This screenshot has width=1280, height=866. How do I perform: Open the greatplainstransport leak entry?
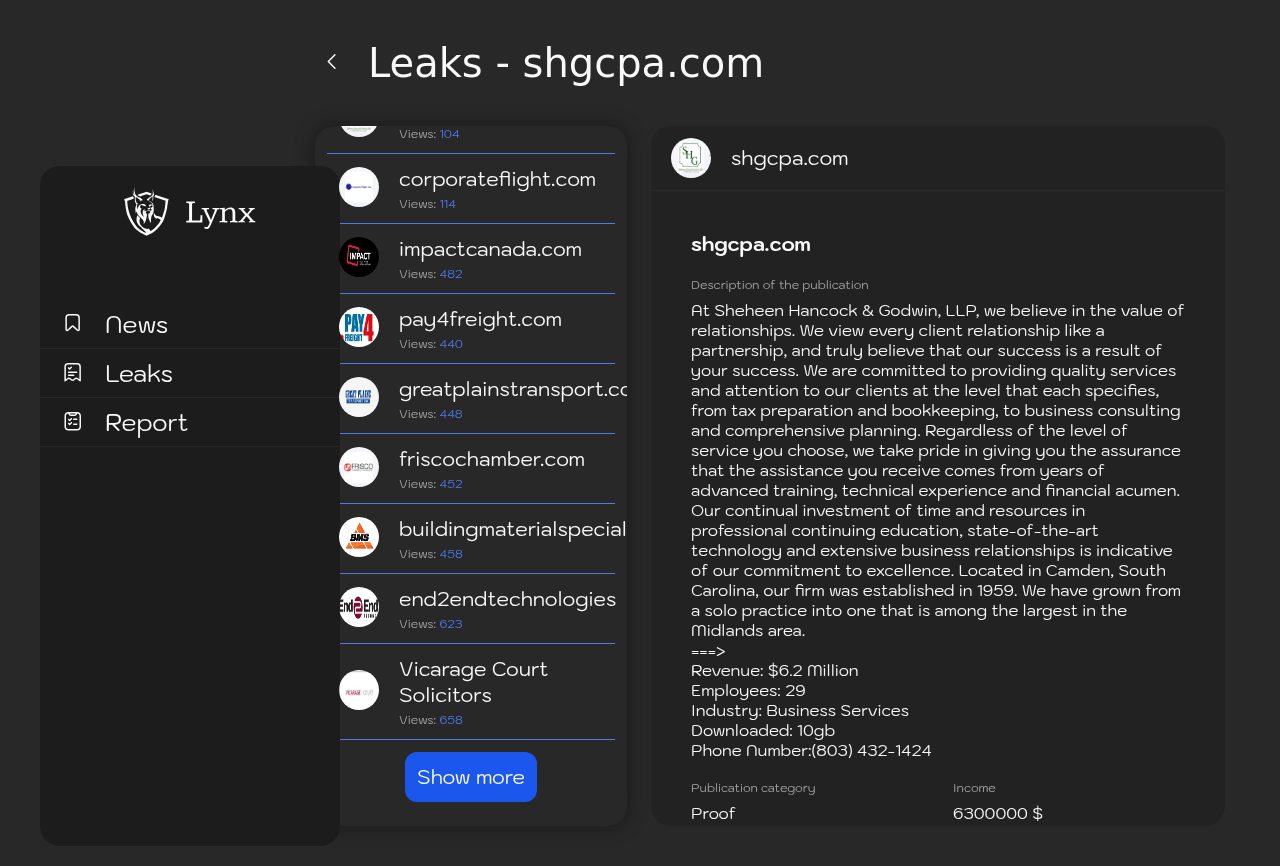[x=471, y=399]
